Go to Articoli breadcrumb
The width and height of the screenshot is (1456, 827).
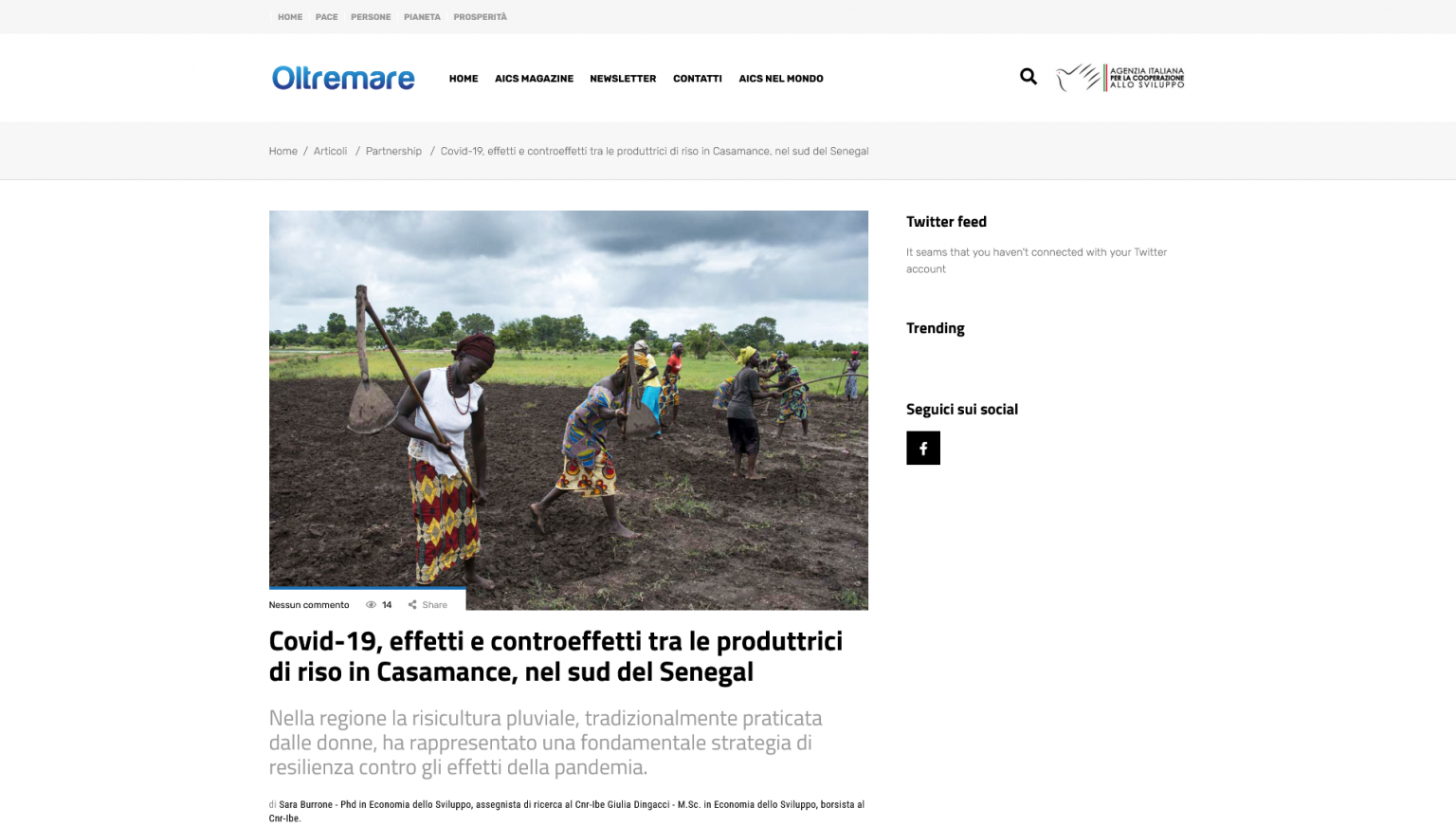click(x=330, y=151)
